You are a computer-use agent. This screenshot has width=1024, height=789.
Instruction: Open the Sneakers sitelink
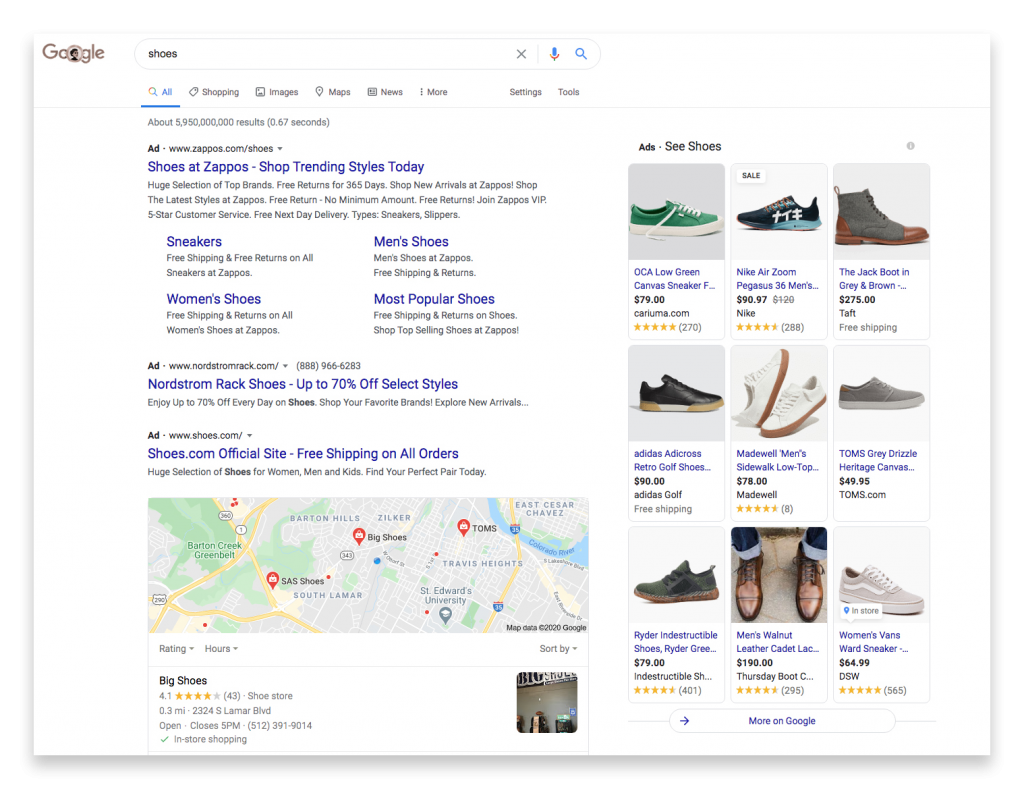tap(194, 242)
